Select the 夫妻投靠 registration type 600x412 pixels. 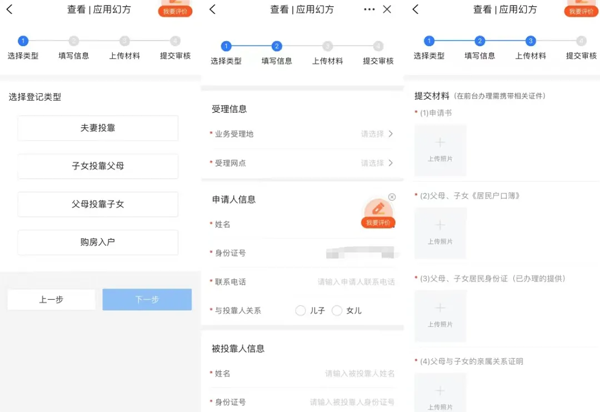click(x=98, y=128)
